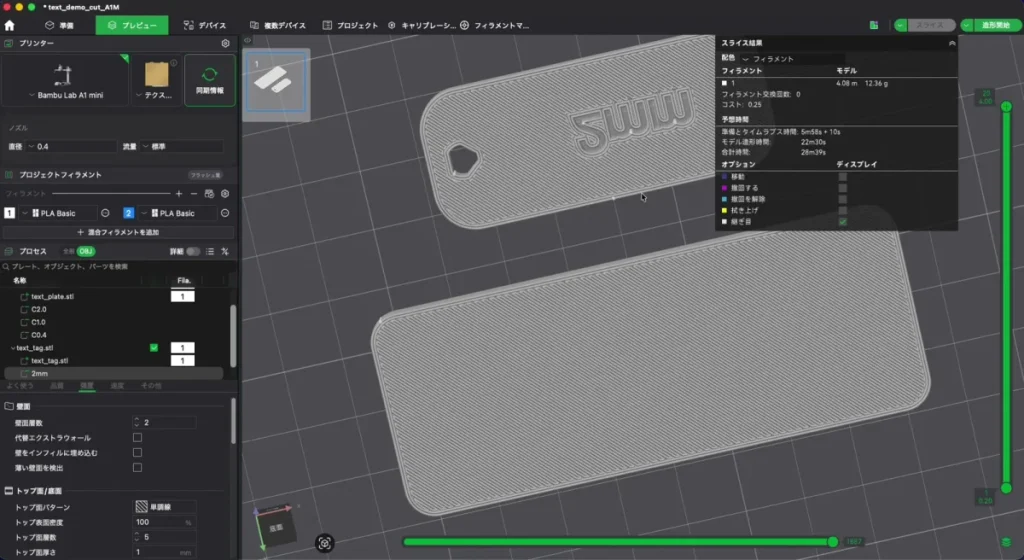Toggle the 詳細 advanced switch

tap(193, 251)
